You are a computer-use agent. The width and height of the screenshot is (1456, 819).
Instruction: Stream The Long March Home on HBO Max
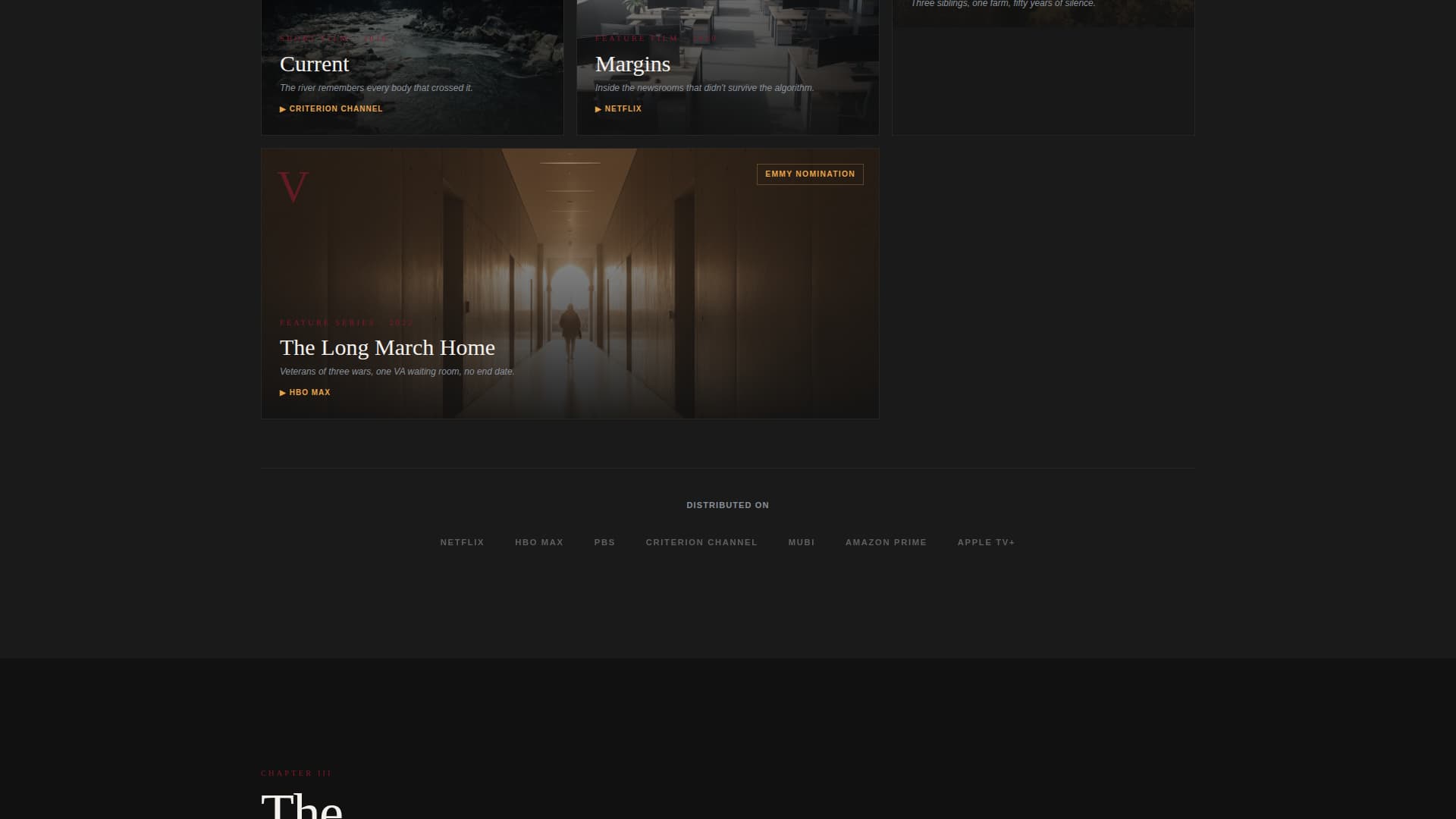coord(305,392)
